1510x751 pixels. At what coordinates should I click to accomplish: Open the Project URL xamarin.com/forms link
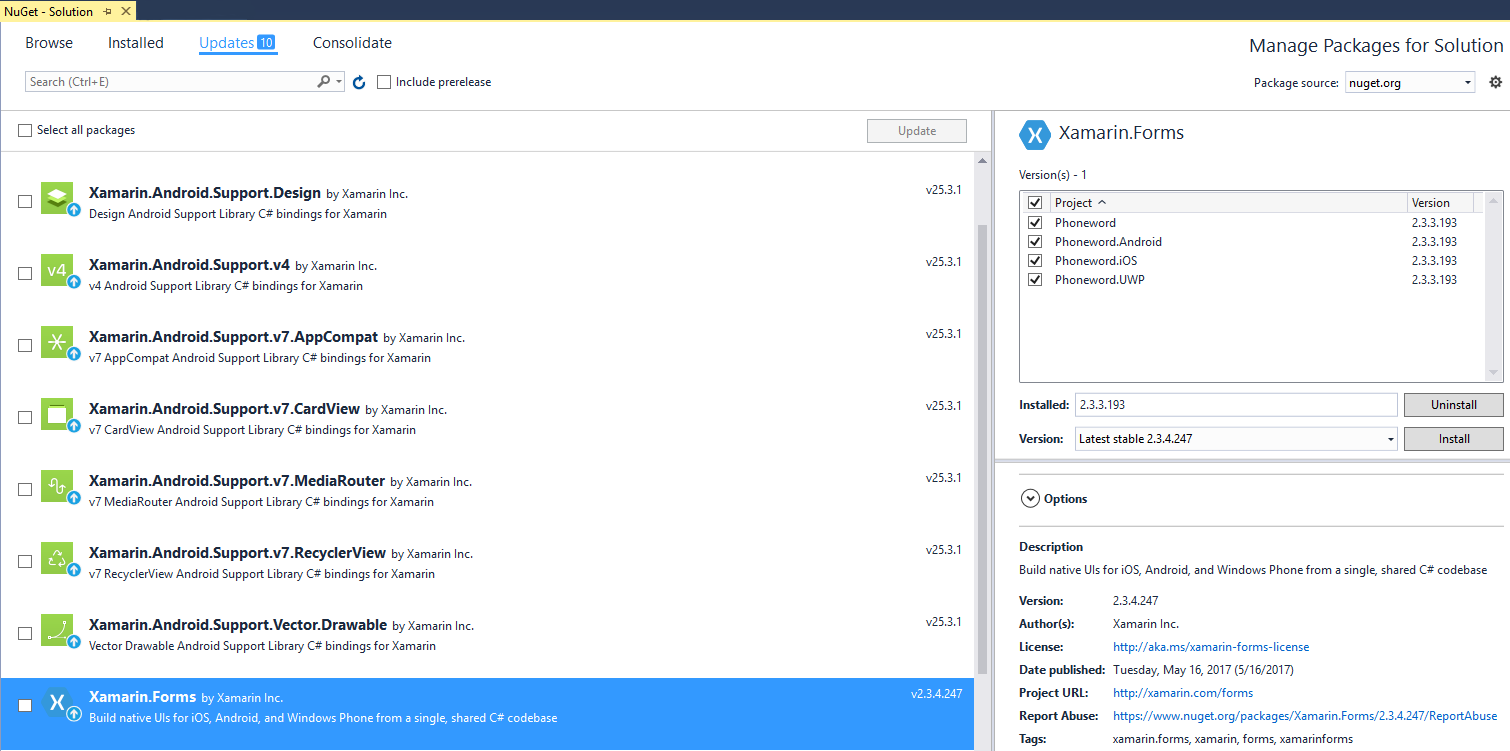pos(1183,693)
